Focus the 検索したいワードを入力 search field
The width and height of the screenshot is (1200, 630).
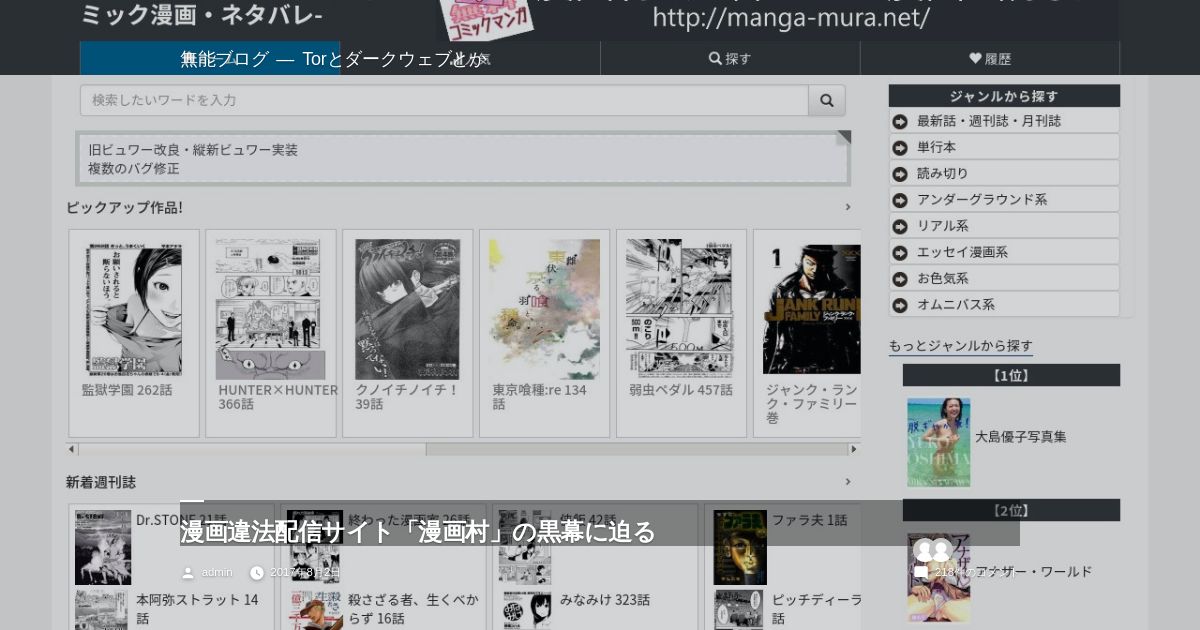click(x=444, y=100)
